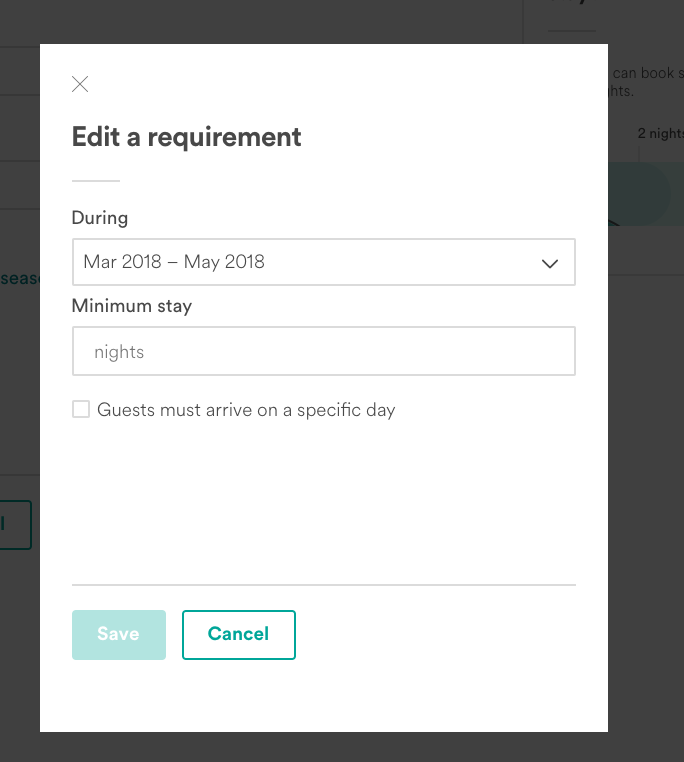Click the "2 nights" label in background
This screenshot has height=762, width=684.
pyautogui.click(x=660, y=133)
